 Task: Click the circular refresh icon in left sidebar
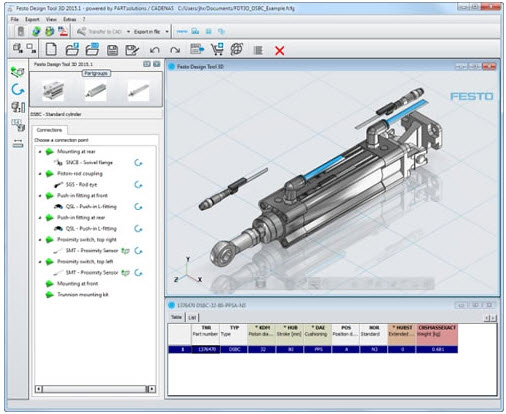18,89
